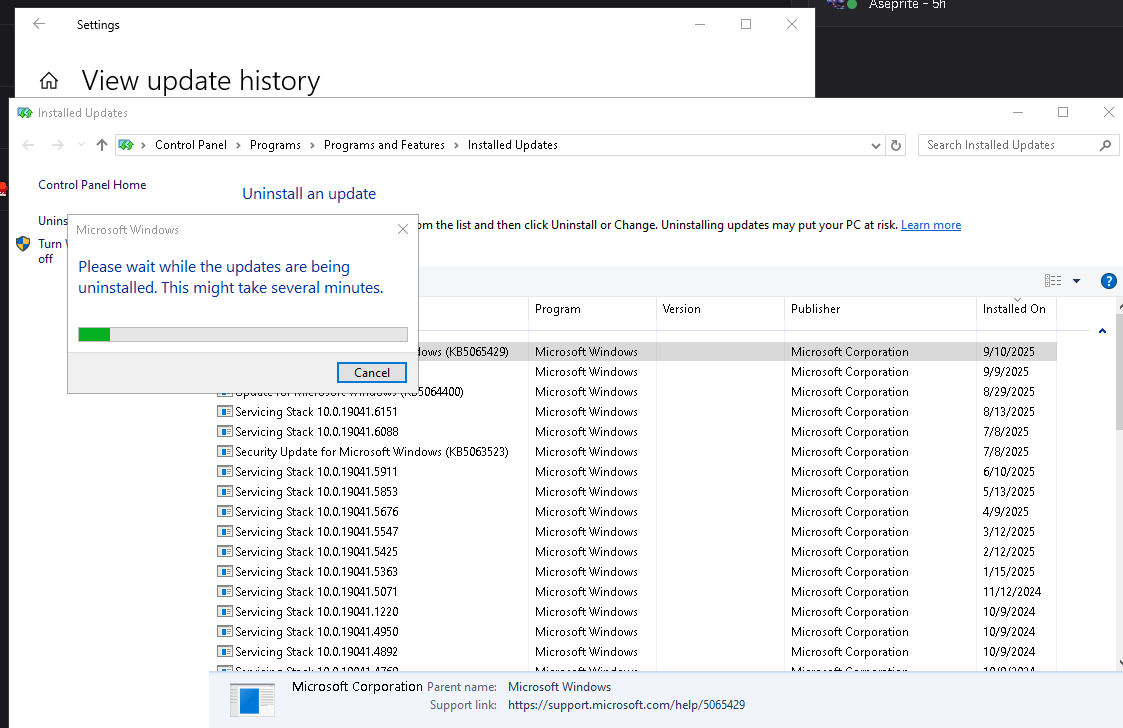This screenshot has height=728, width=1123.
Task: Click the Installed Updates back arrow
Action: pyautogui.click(x=29, y=145)
